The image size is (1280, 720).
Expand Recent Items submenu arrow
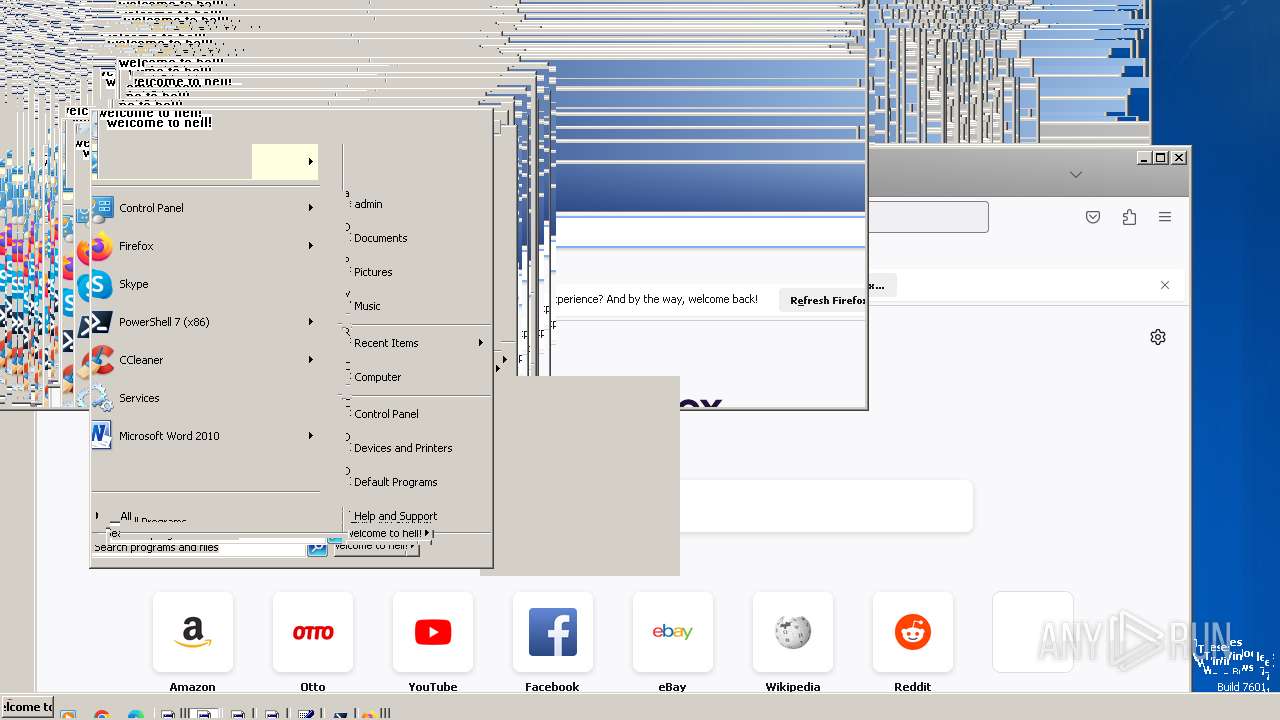tap(481, 343)
